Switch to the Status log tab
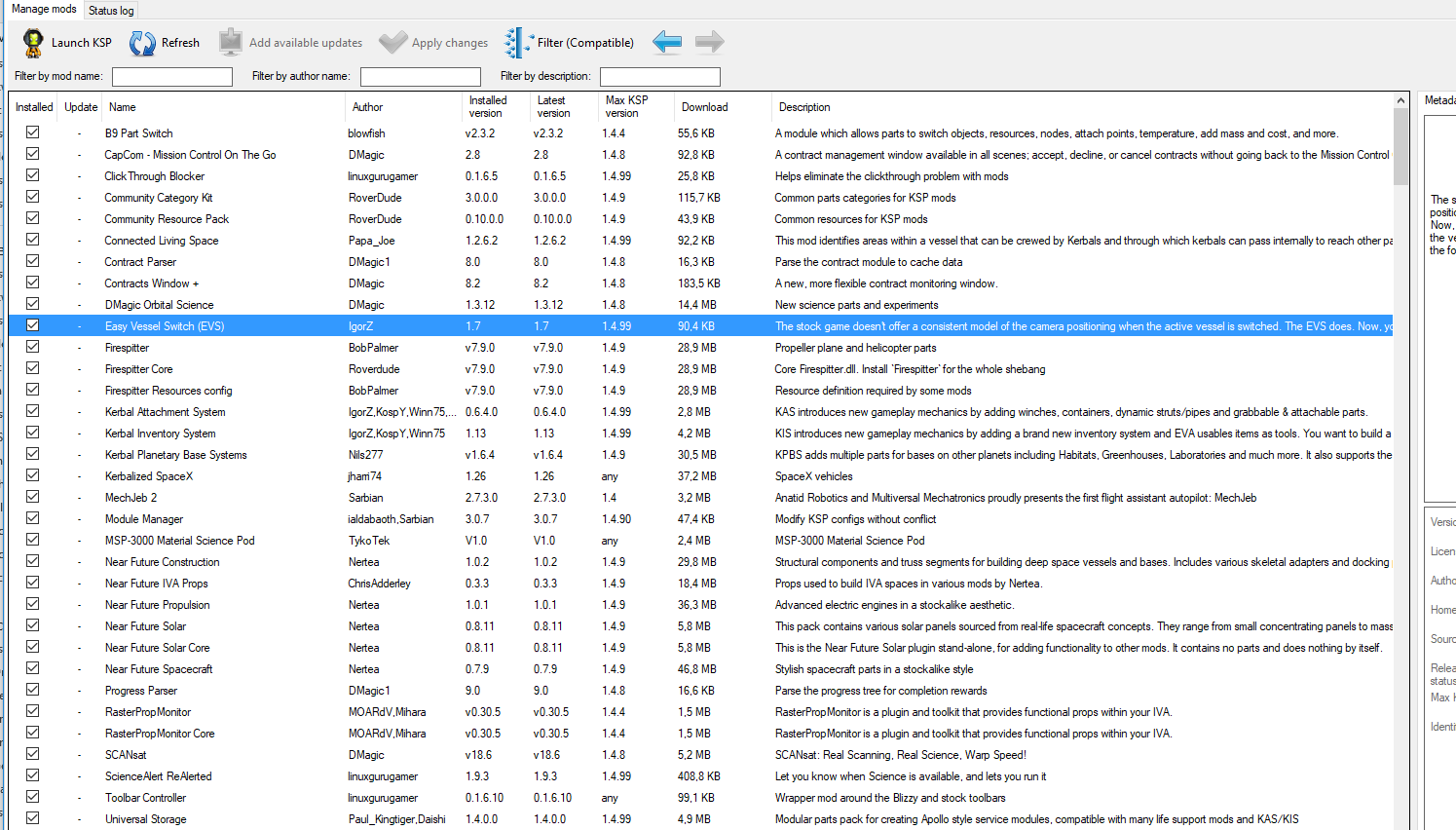The width and height of the screenshot is (1456, 830). point(111,11)
